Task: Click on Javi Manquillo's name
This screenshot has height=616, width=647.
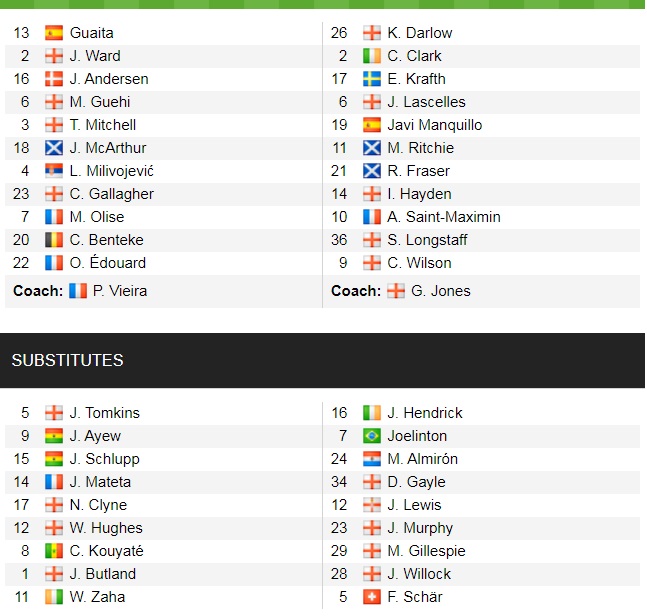Action: pos(435,125)
